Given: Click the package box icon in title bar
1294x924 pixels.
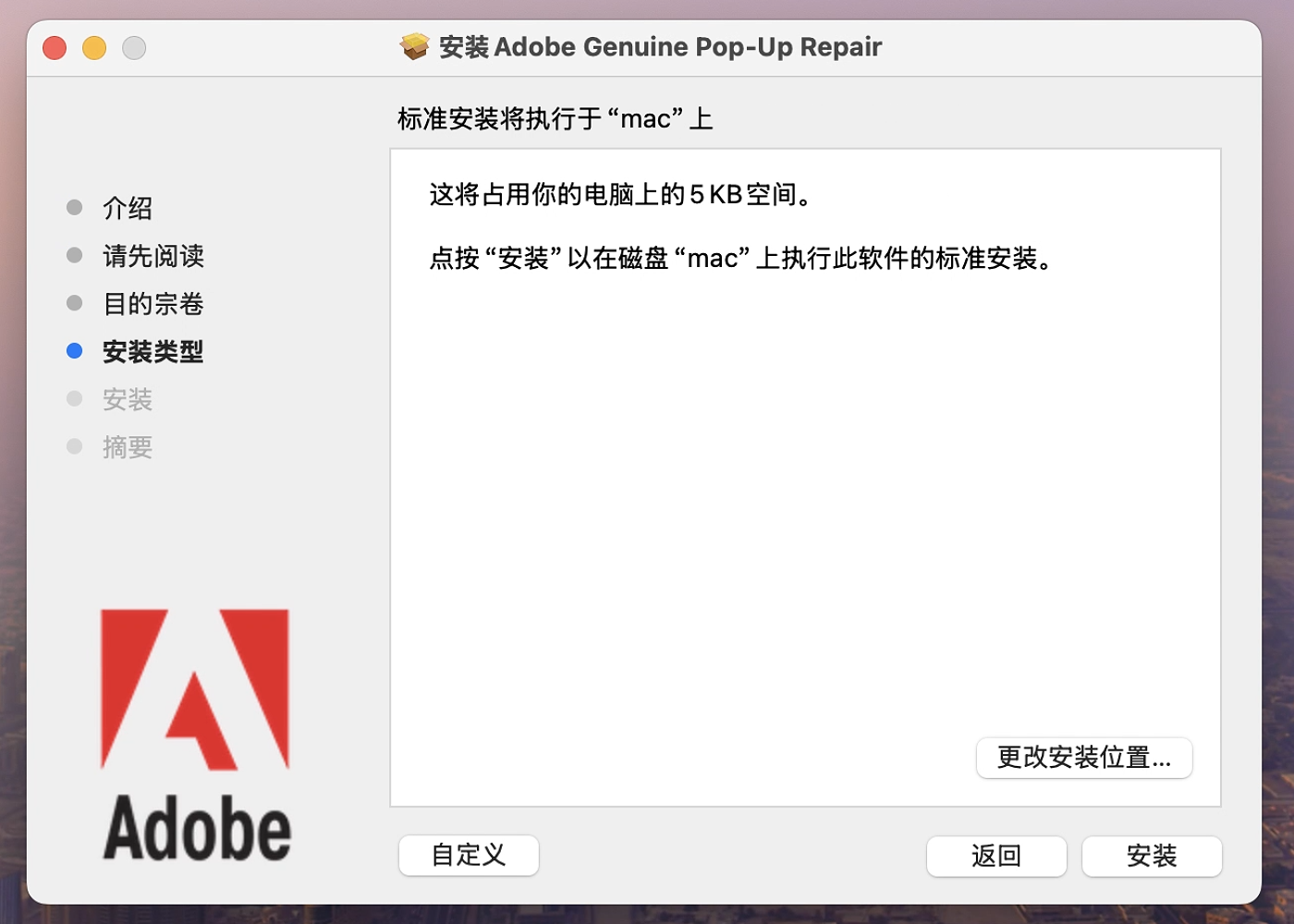Looking at the screenshot, I should point(414,46).
